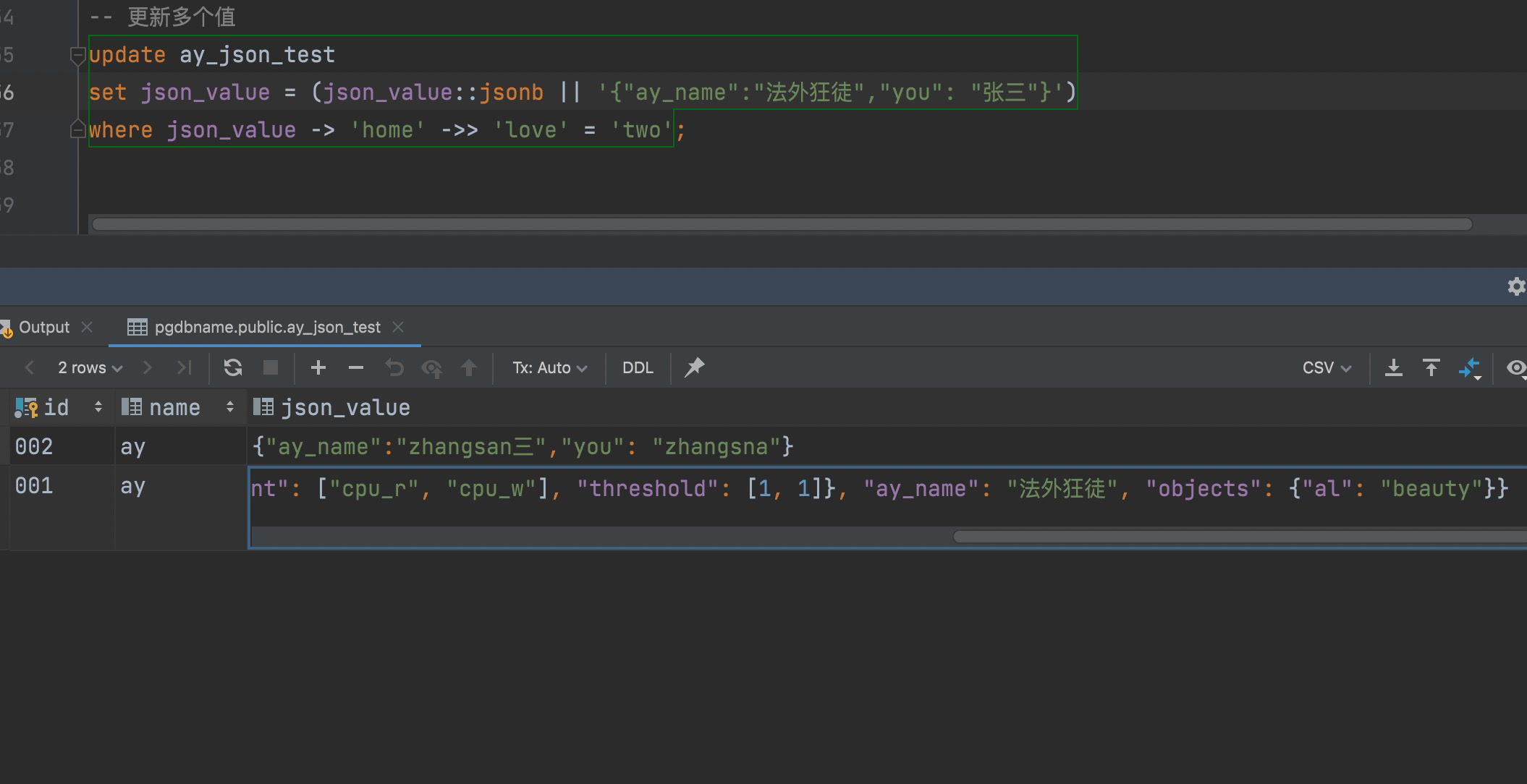Add a new row to ay_json_test

tap(318, 367)
